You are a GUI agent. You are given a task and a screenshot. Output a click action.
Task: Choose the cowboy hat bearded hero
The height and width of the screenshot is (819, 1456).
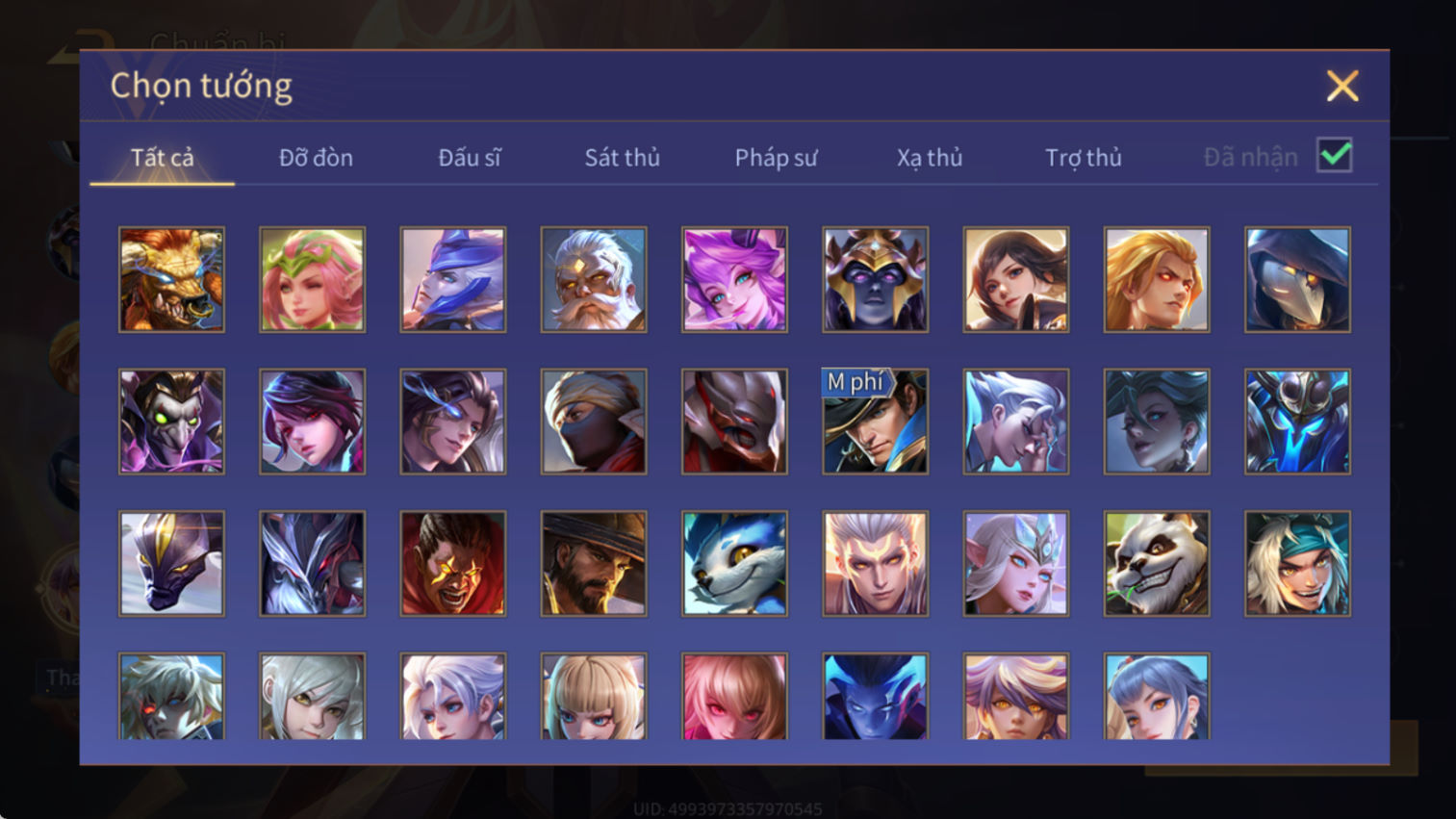[x=594, y=564]
